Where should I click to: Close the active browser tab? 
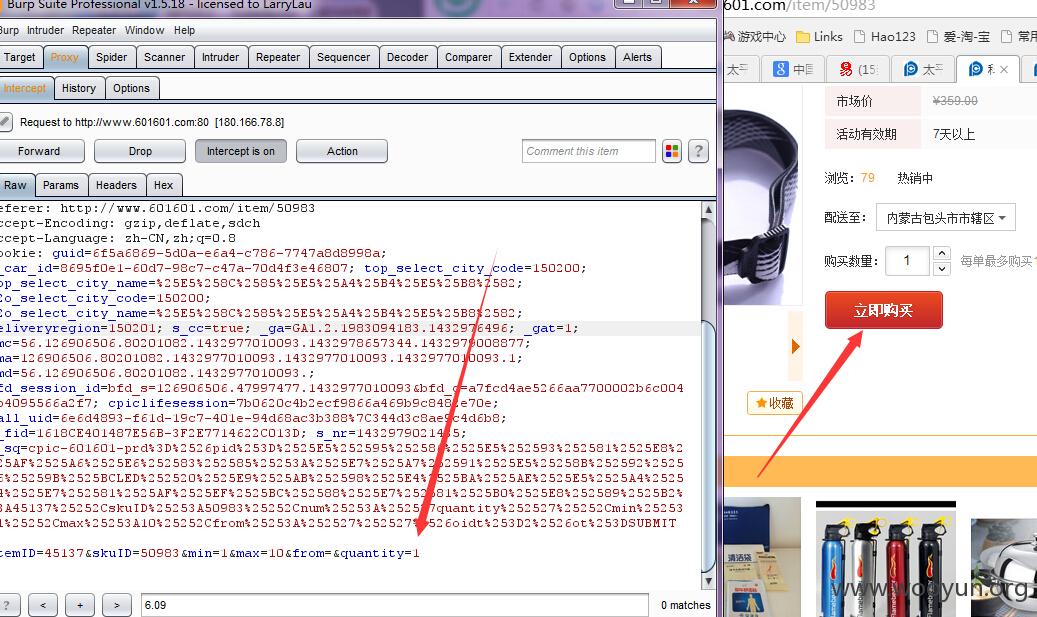click(x=1004, y=69)
